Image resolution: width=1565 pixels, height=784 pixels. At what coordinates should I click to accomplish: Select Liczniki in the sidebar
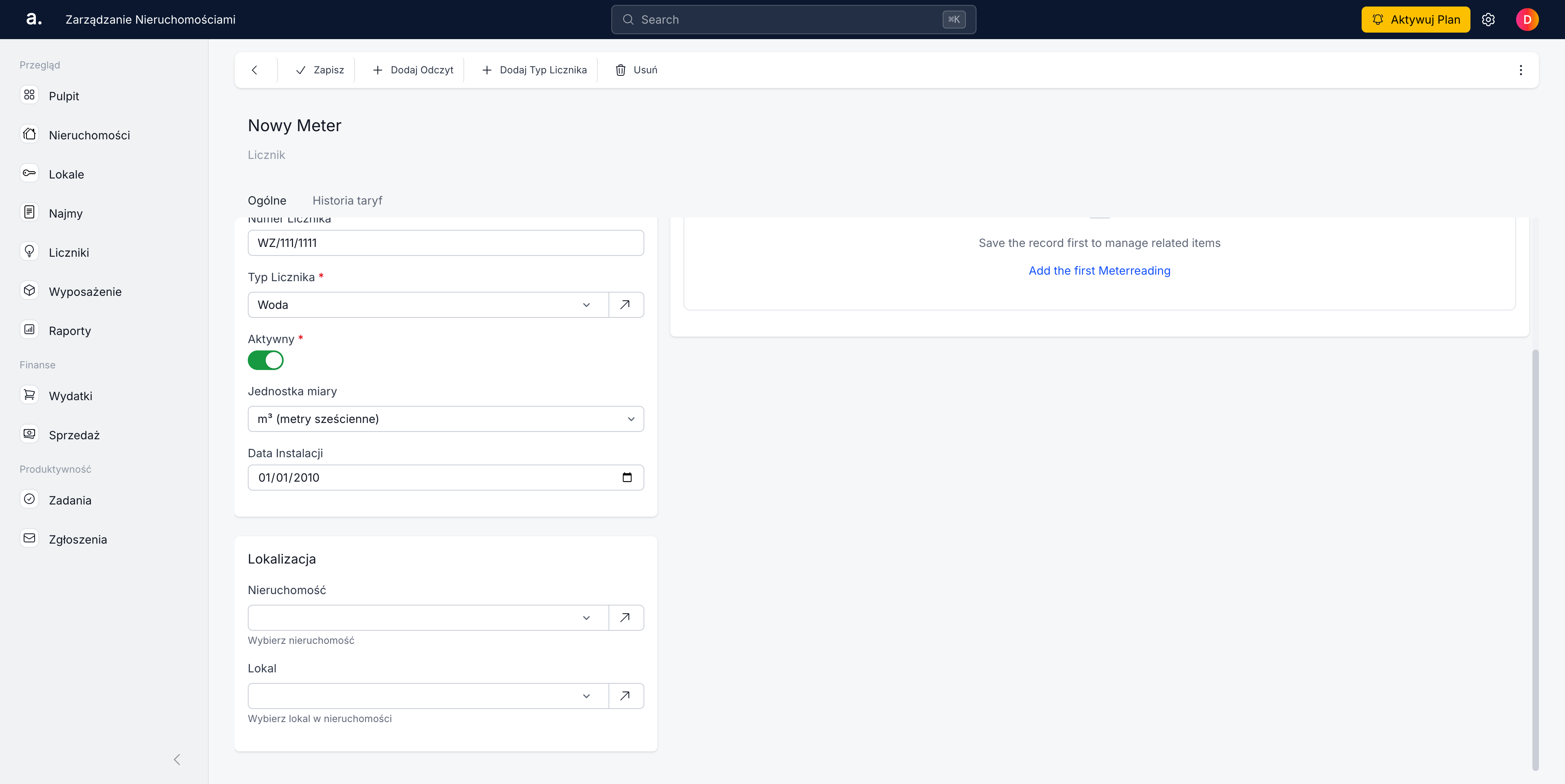tap(68, 253)
